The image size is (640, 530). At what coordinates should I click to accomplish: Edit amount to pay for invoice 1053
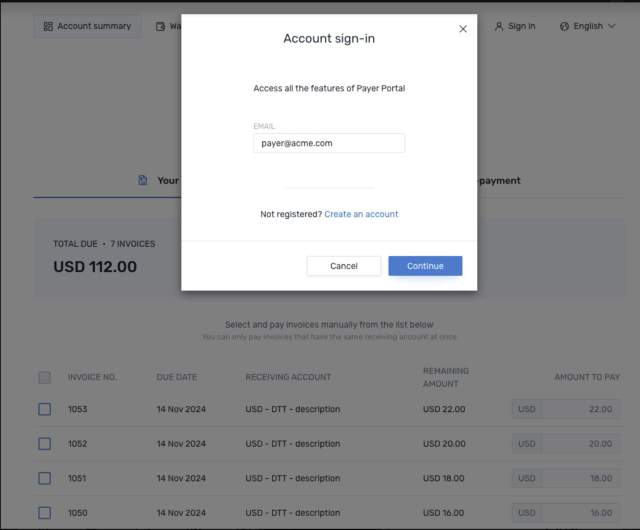pos(580,409)
